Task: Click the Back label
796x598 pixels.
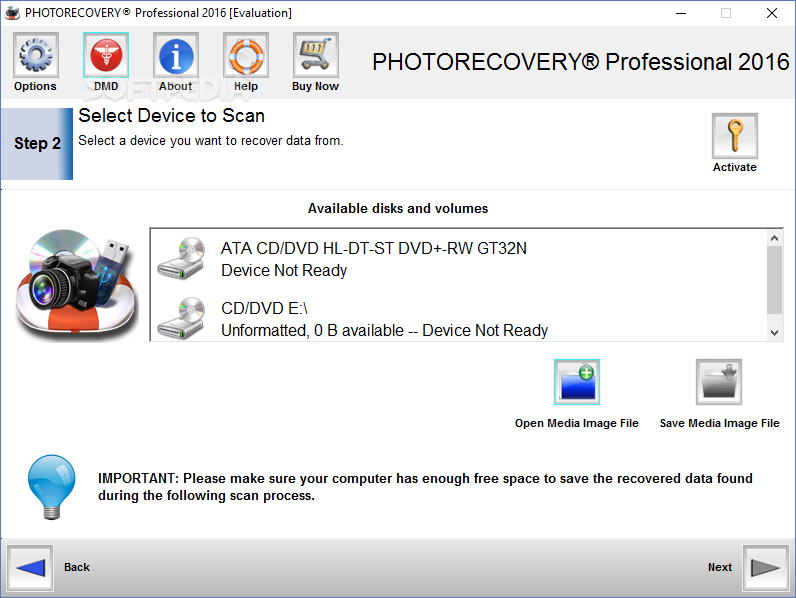Action: pos(77,567)
